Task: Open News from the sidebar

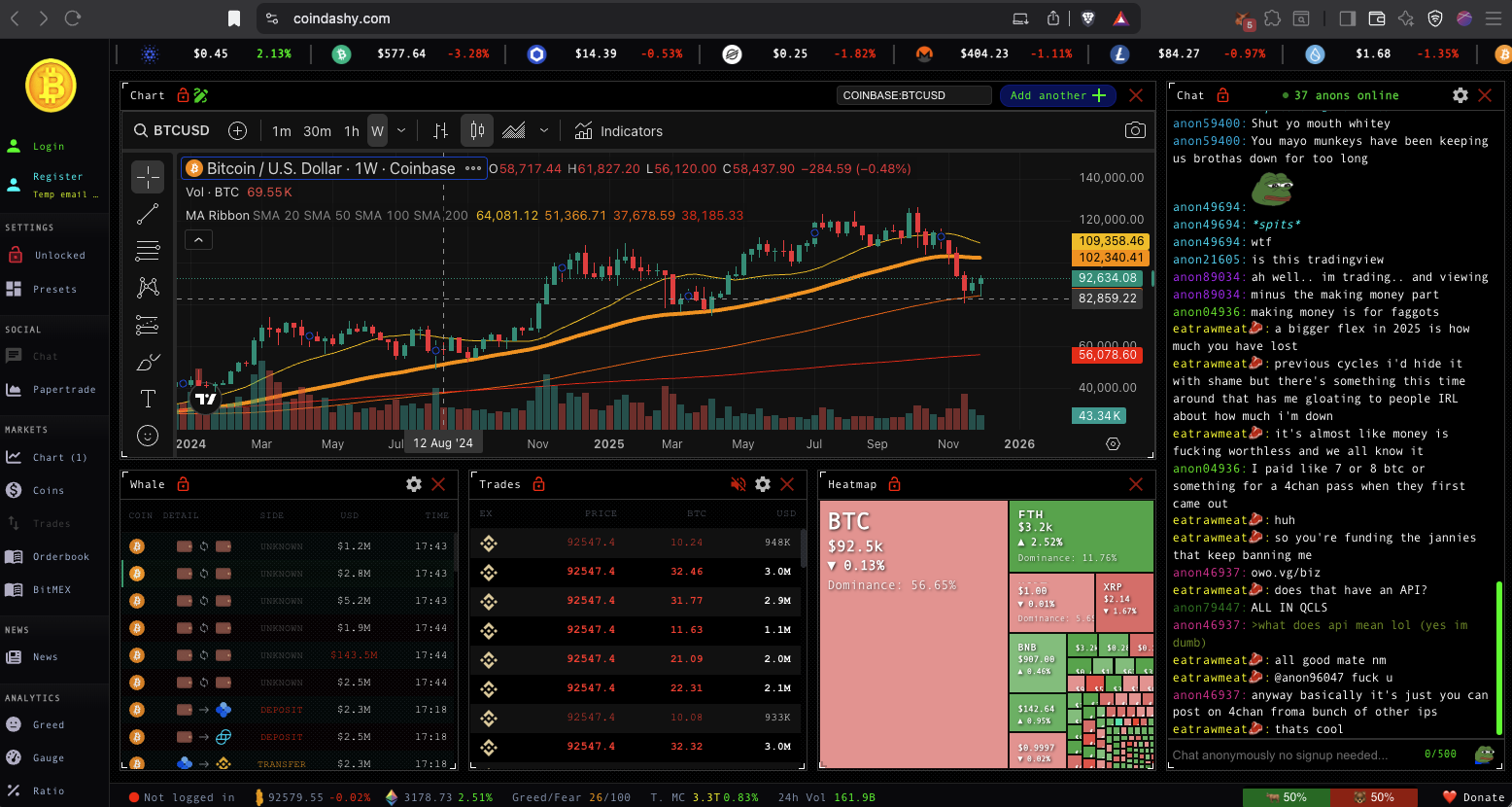Action: pos(32,657)
